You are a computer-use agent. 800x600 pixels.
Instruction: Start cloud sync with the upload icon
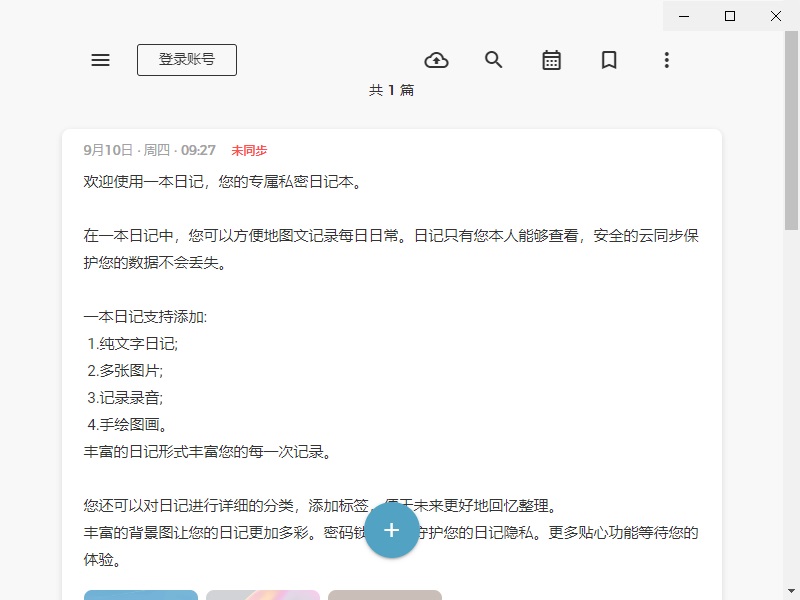pyautogui.click(x=436, y=60)
